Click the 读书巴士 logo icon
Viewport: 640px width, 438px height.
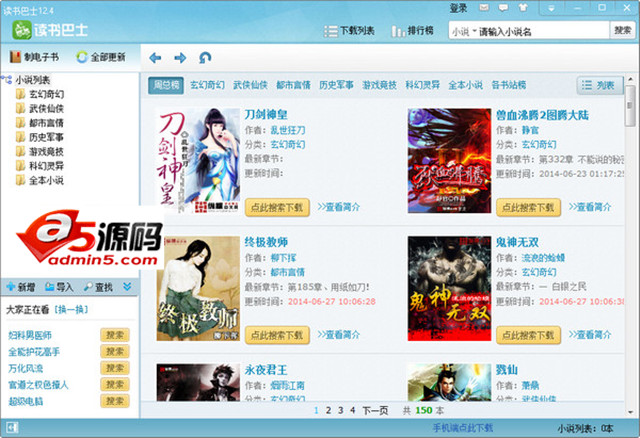tap(22, 30)
